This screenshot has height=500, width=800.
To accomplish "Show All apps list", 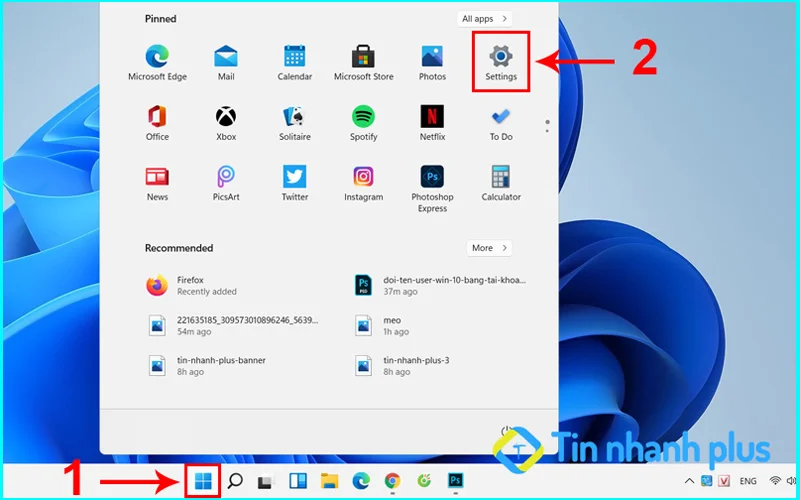I will (484, 19).
